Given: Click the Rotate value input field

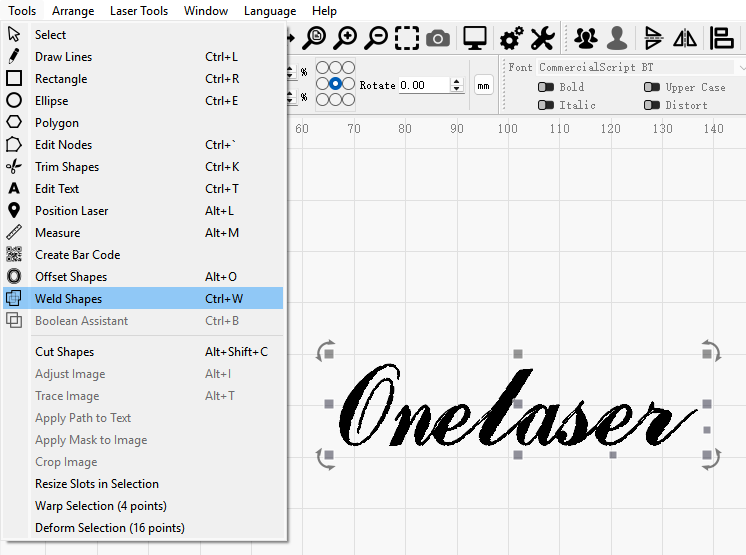Looking at the screenshot, I should [424, 86].
